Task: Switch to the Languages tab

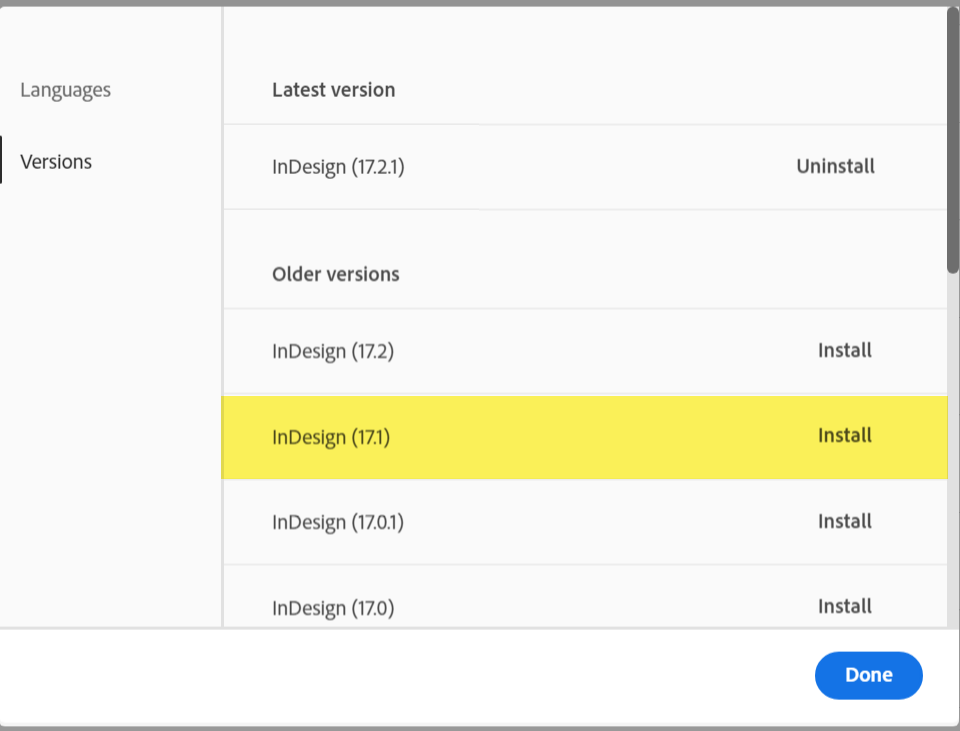Action: 64,89
